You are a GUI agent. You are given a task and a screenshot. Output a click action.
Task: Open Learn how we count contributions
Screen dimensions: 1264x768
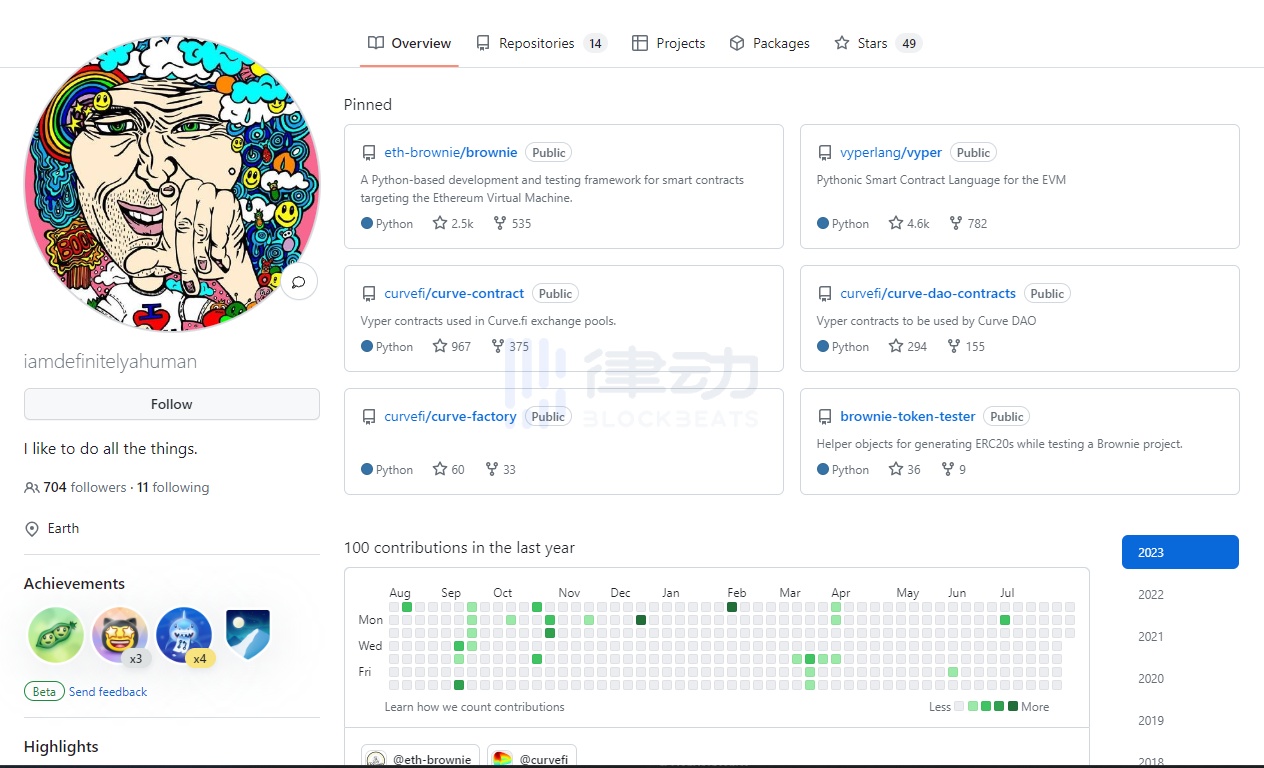point(474,706)
